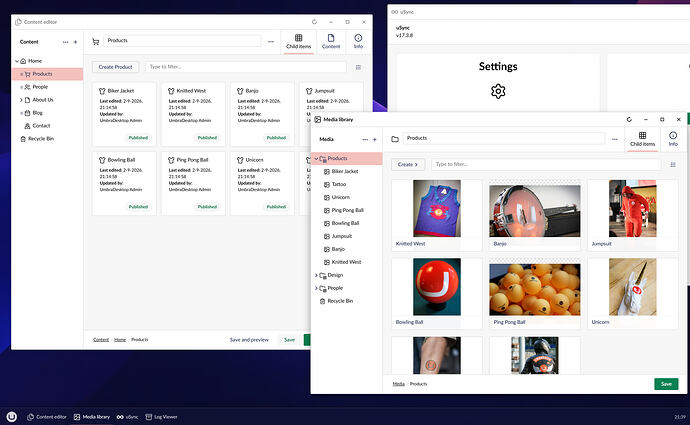Open Content tab in Content editor
690x425 pixels.
(331, 42)
